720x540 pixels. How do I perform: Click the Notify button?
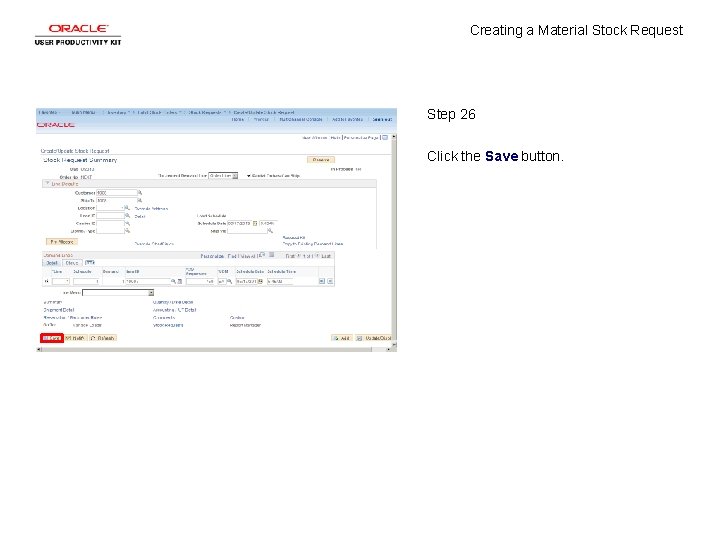point(75,338)
